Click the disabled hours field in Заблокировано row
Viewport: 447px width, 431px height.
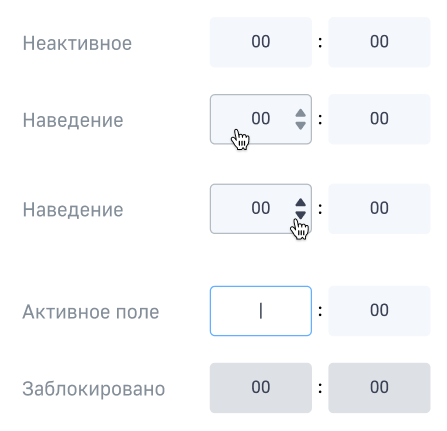click(x=261, y=388)
